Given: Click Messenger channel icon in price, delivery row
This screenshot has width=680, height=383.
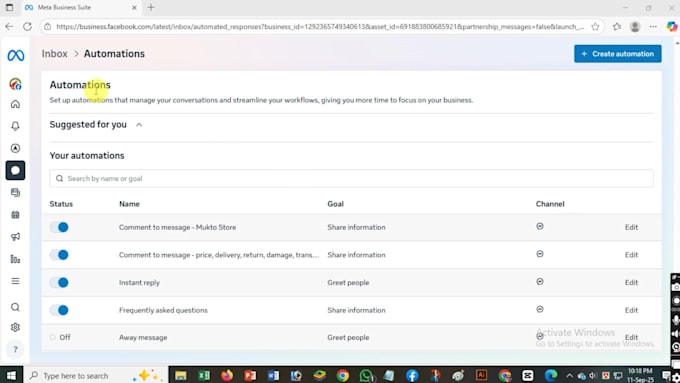Looking at the screenshot, I should pyautogui.click(x=540, y=254).
